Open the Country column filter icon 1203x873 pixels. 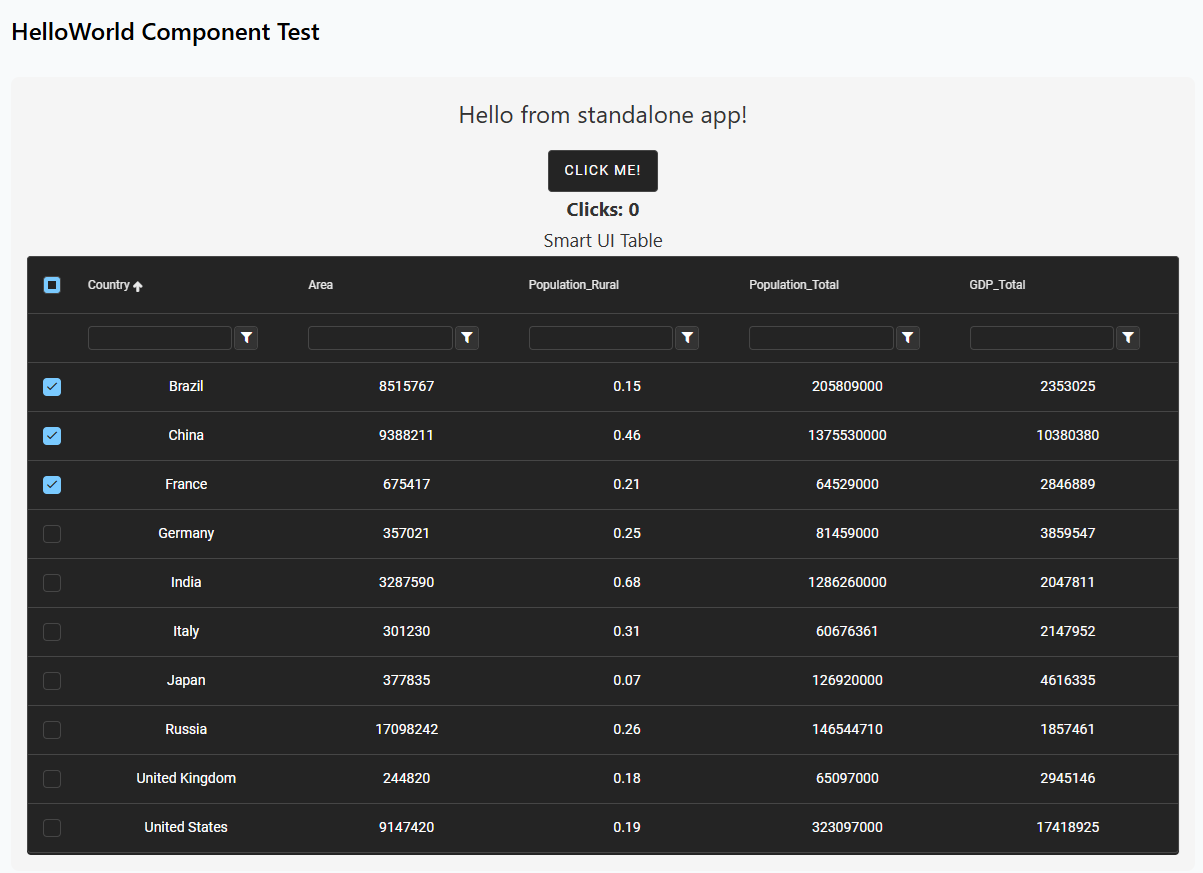pyautogui.click(x=246, y=338)
